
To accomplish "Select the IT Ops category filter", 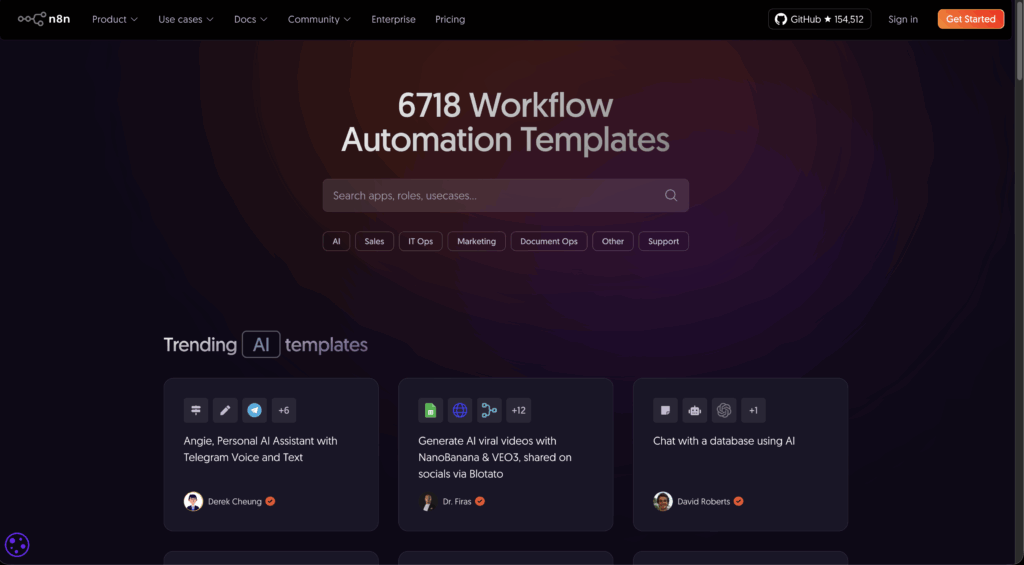I will (x=419, y=241).
